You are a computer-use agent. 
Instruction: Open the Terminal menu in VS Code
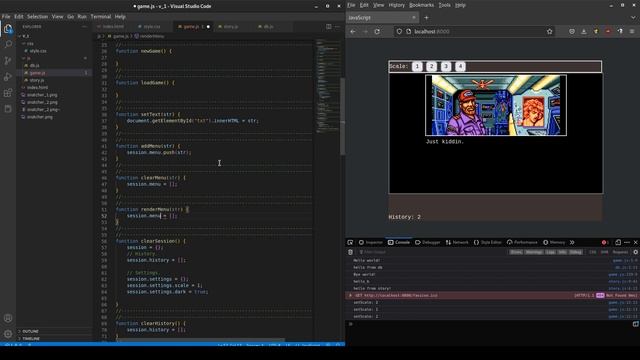(x=101, y=17)
